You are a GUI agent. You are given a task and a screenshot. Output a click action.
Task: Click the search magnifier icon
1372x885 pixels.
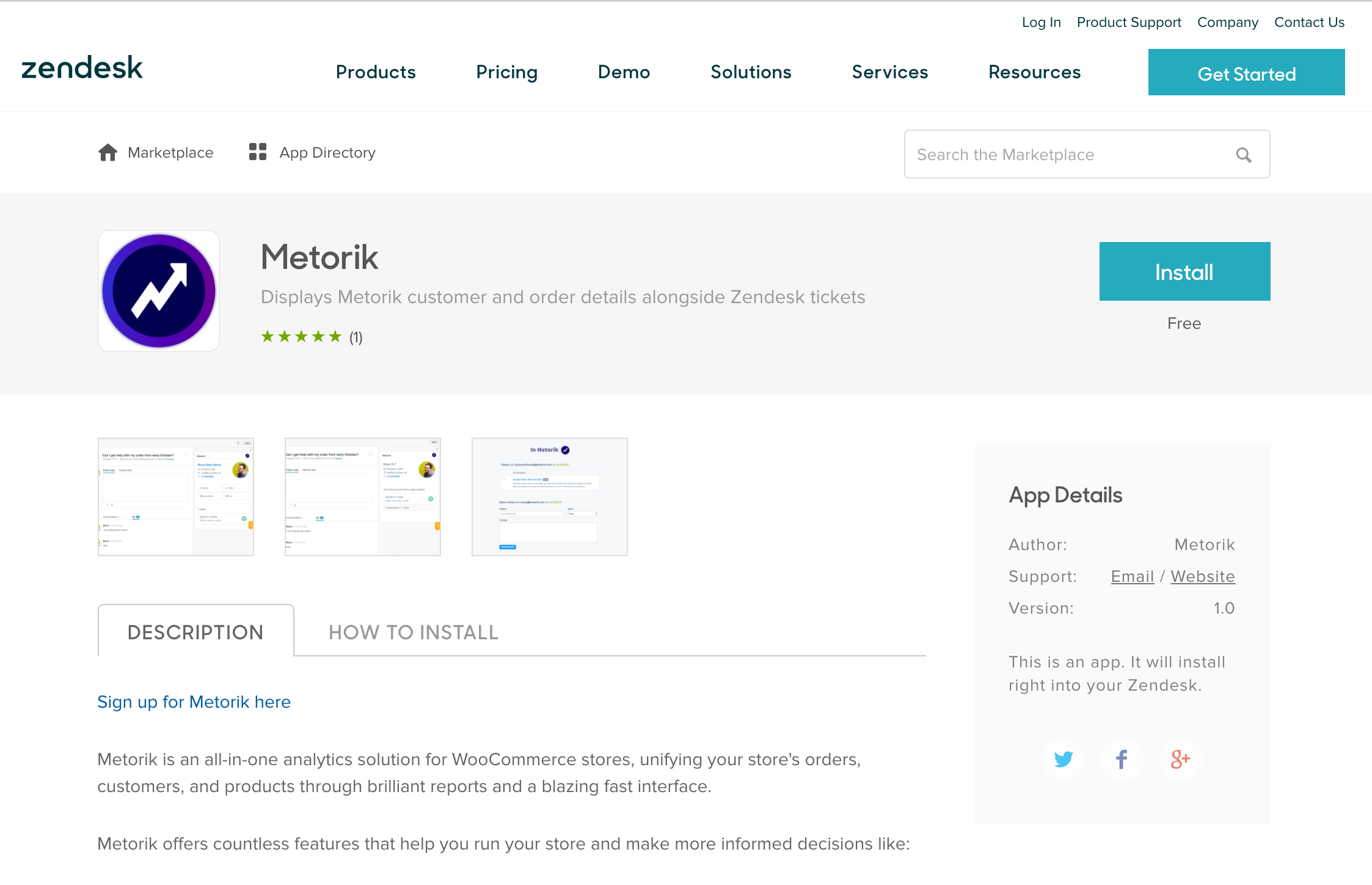point(1244,155)
